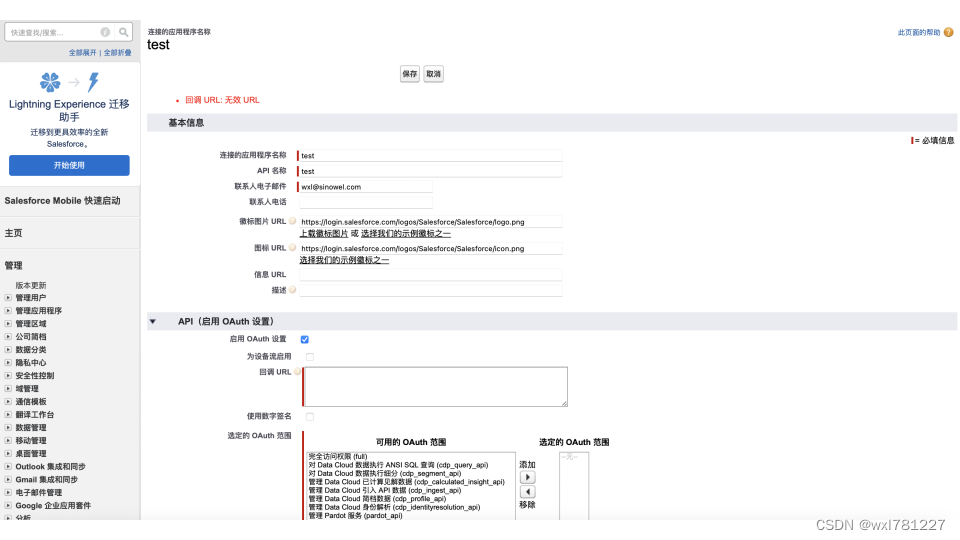The width and height of the screenshot is (960, 540).
Task: Click the contact phone input field
Action: (x=366, y=202)
